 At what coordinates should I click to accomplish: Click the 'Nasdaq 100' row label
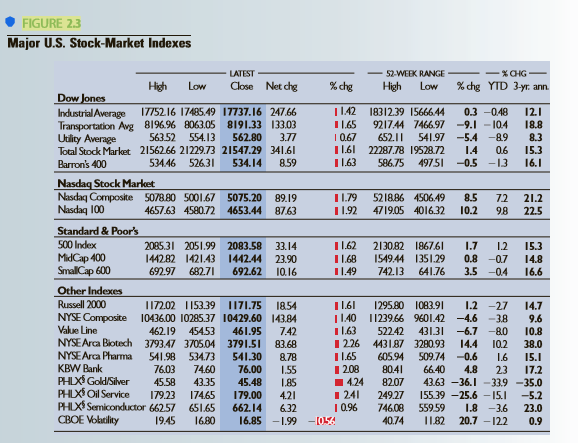coord(81,210)
